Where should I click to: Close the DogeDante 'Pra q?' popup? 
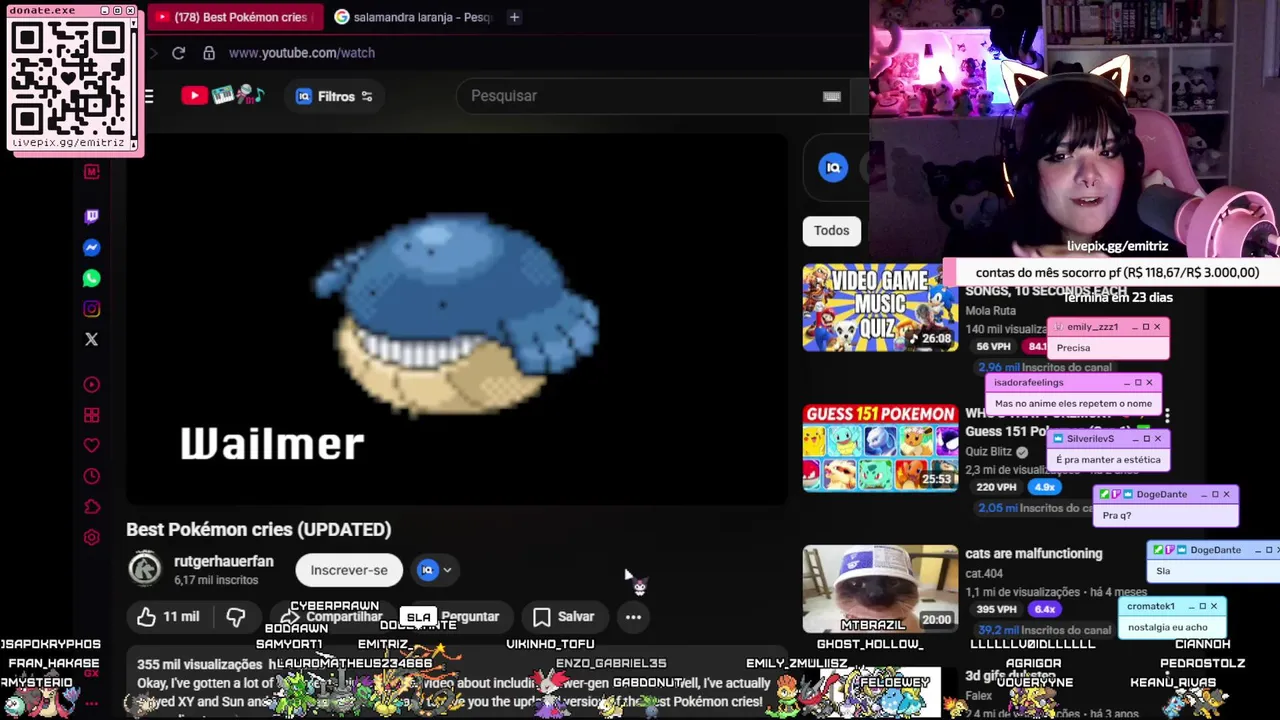coord(1227,494)
